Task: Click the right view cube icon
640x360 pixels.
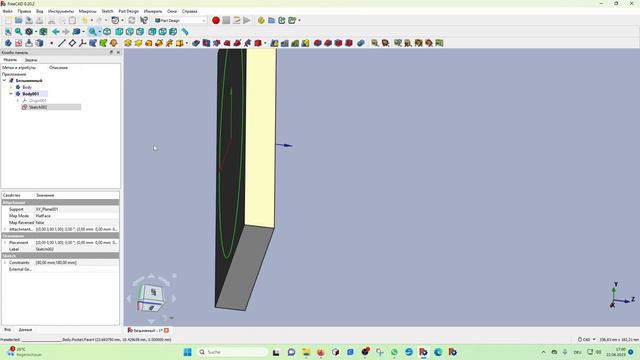Action: coord(140,31)
